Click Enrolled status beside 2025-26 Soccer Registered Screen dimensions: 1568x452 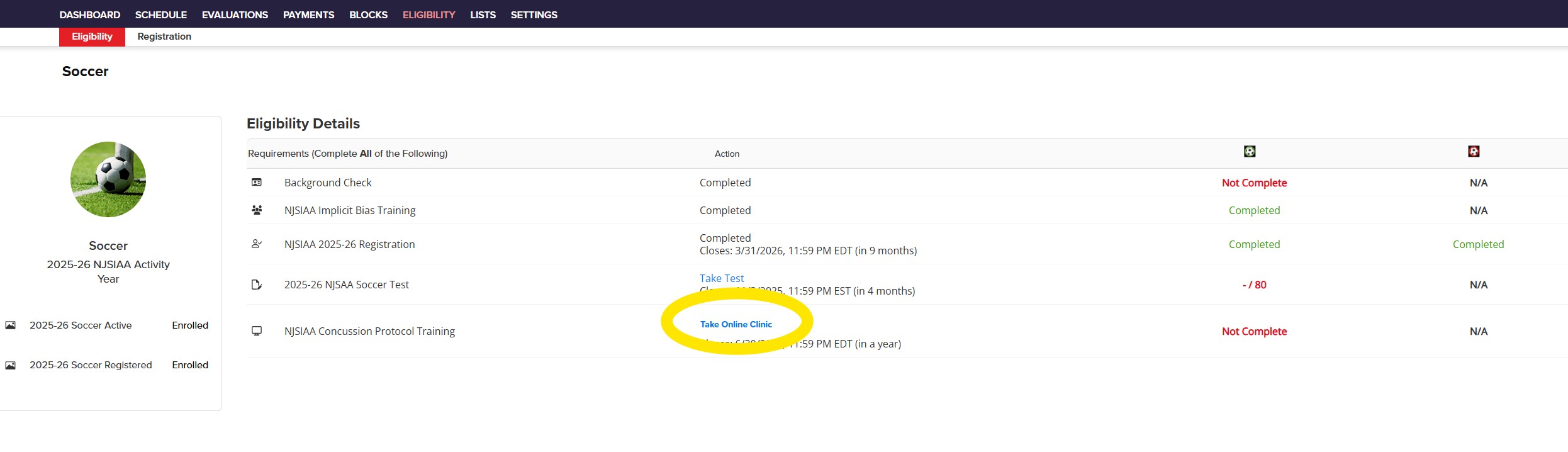[x=190, y=365]
